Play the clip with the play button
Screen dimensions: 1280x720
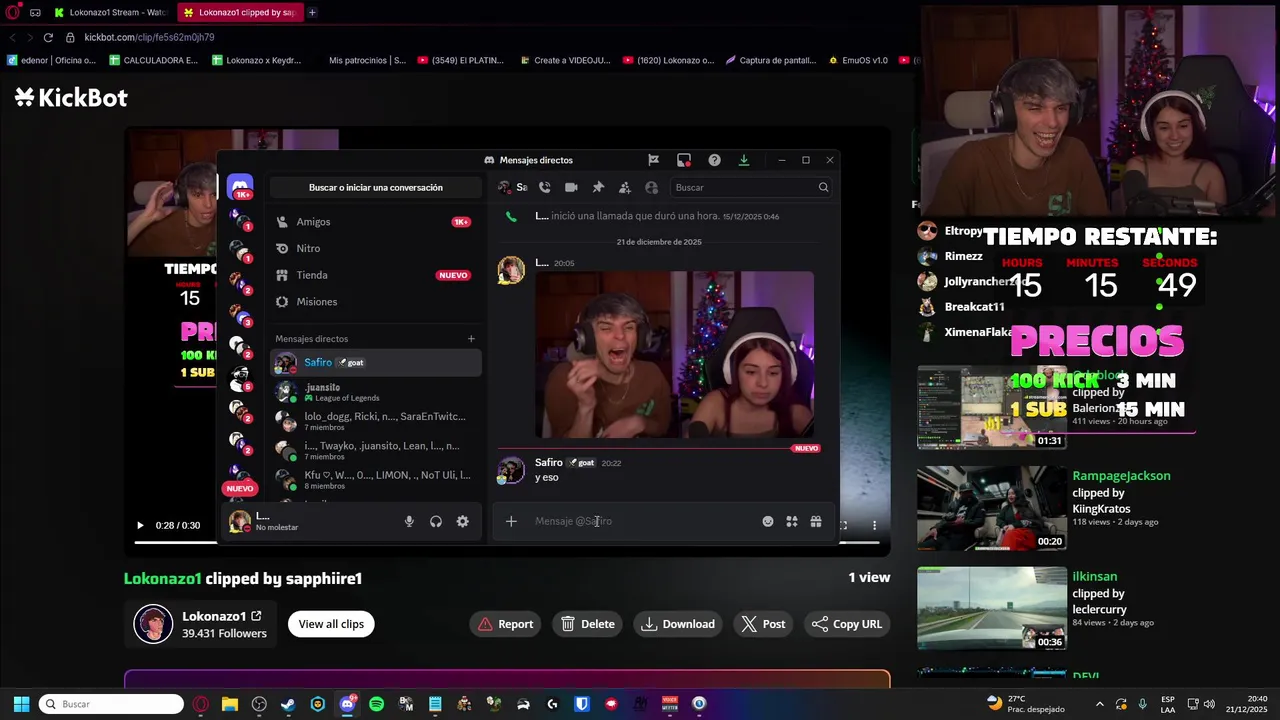point(140,525)
